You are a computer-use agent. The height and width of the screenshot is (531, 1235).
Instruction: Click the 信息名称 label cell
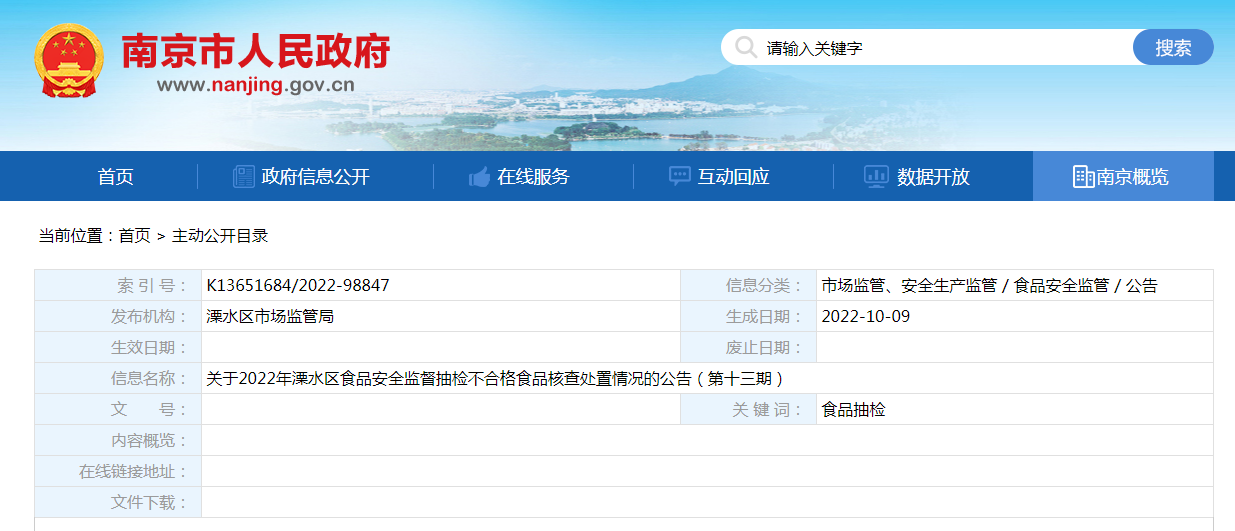(118, 379)
